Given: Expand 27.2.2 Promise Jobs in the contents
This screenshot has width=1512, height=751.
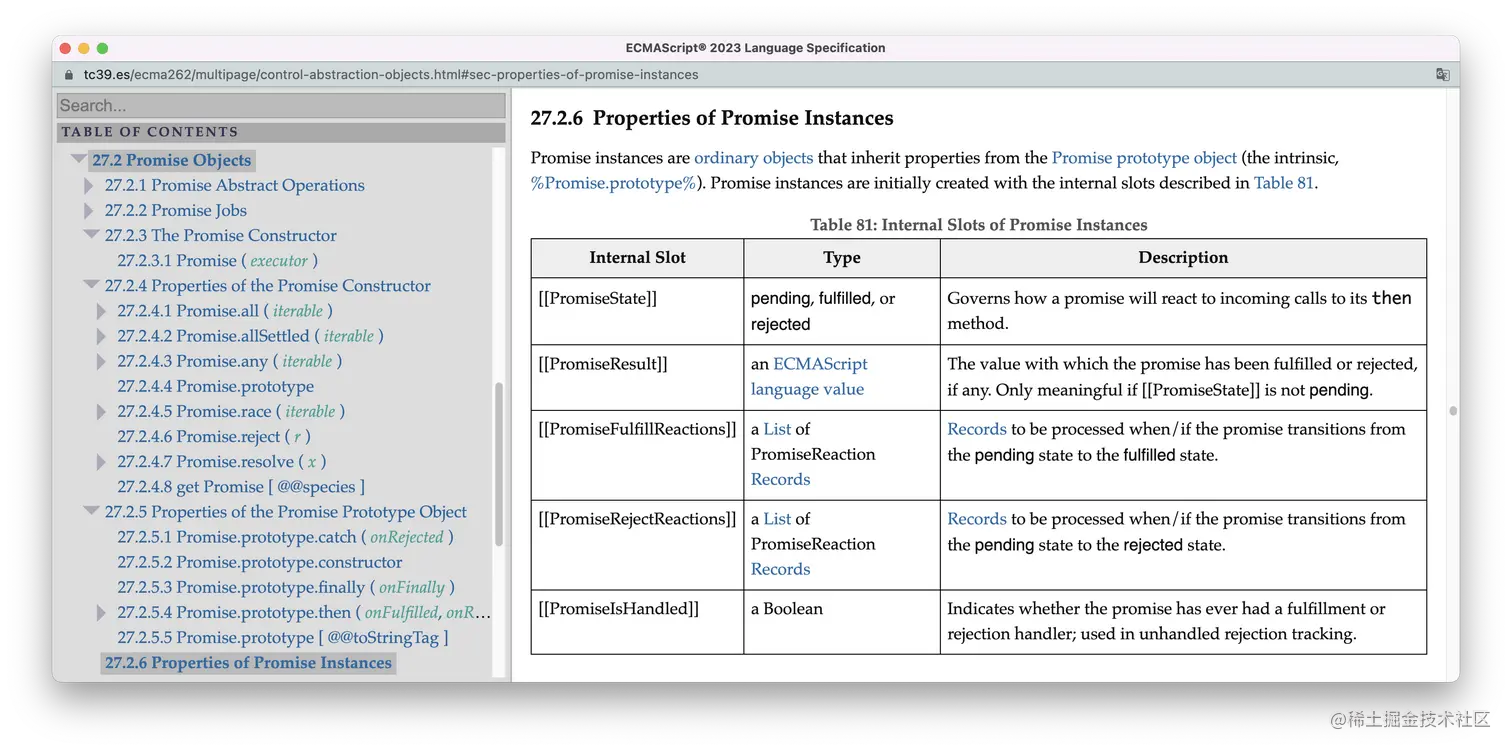Looking at the screenshot, I should pyautogui.click(x=89, y=210).
